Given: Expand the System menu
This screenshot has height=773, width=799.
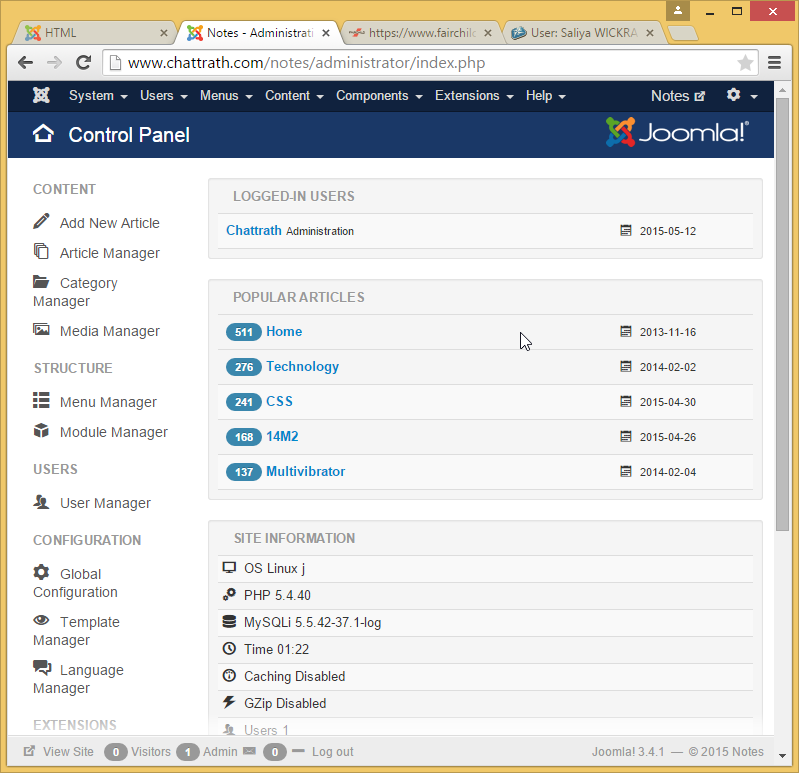Looking at the screenshot, I should 97,96.
